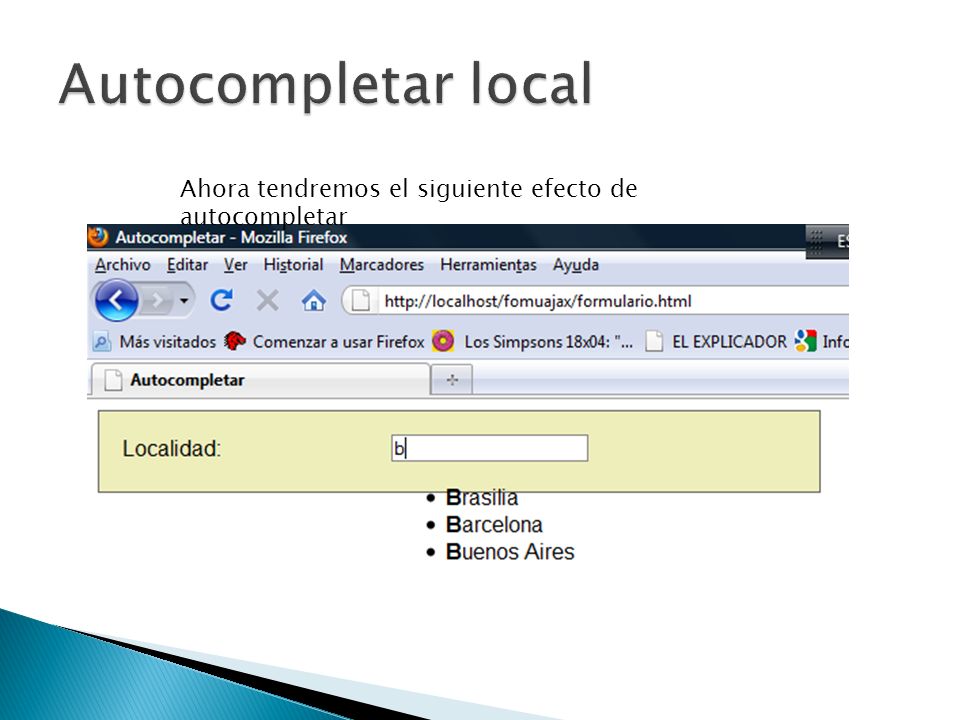The height and width of the screenshot is (720, 960).
Task: Click the EL EXPLICADOR page icon
Action: (x=654, y=341)
